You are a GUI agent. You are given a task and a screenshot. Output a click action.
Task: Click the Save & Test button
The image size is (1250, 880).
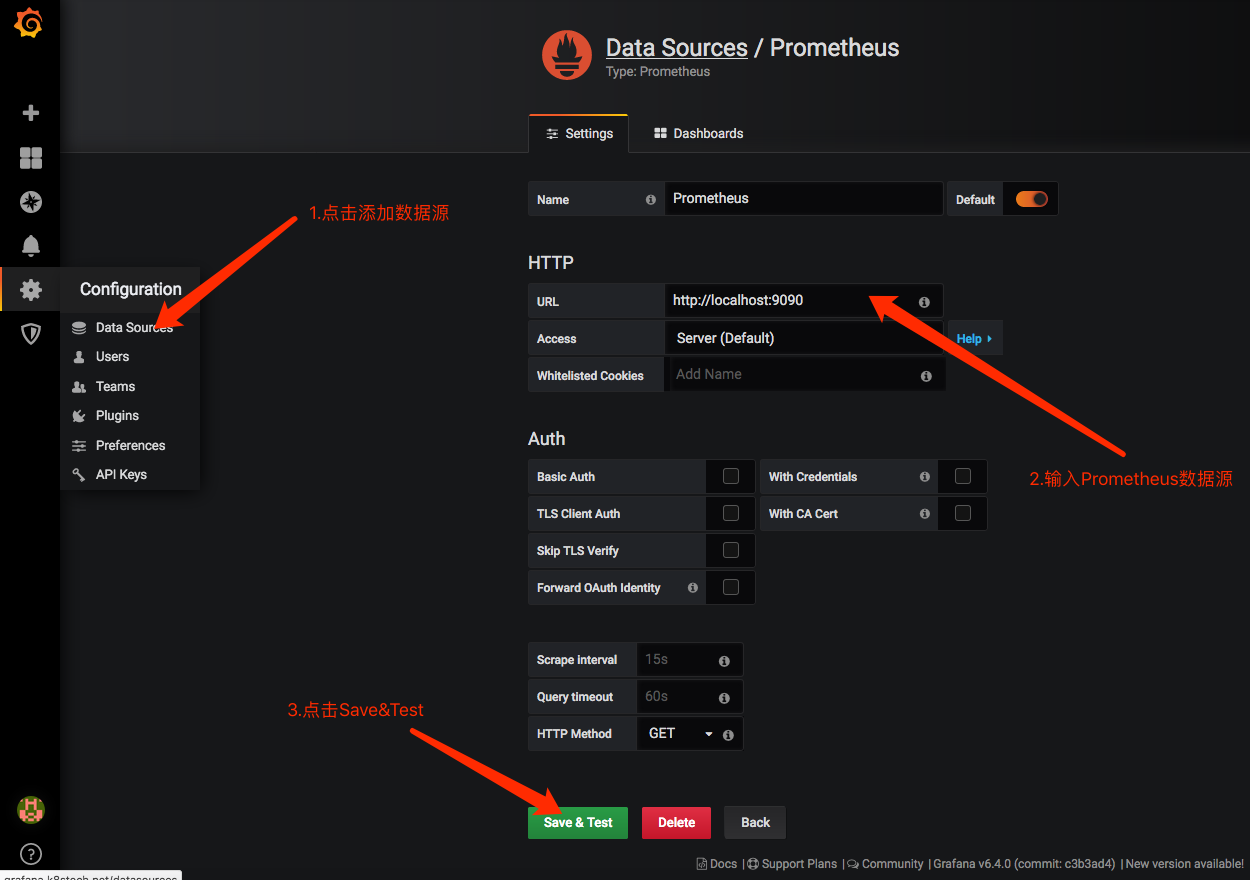[x=577, y=822]
